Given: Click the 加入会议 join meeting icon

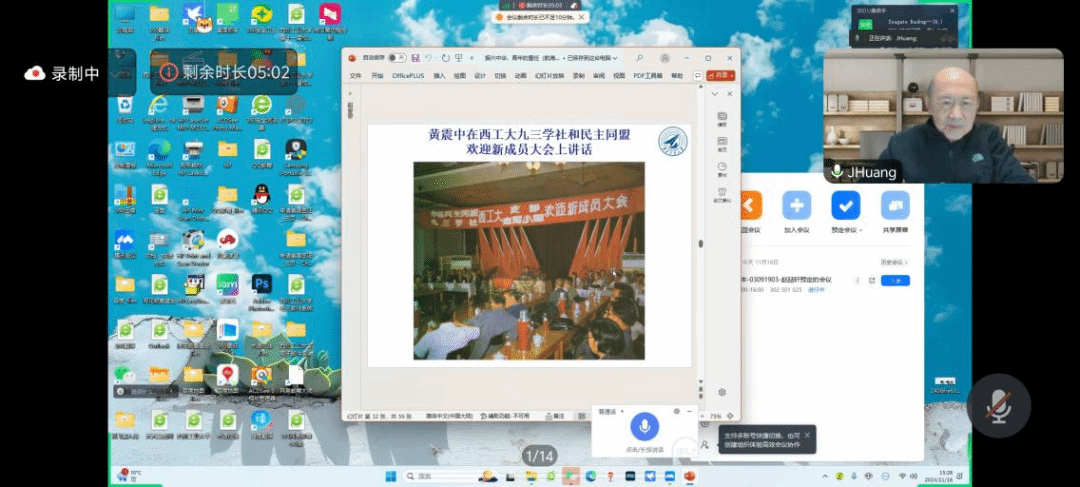Looking at the screenshot, I should point(797,206).
